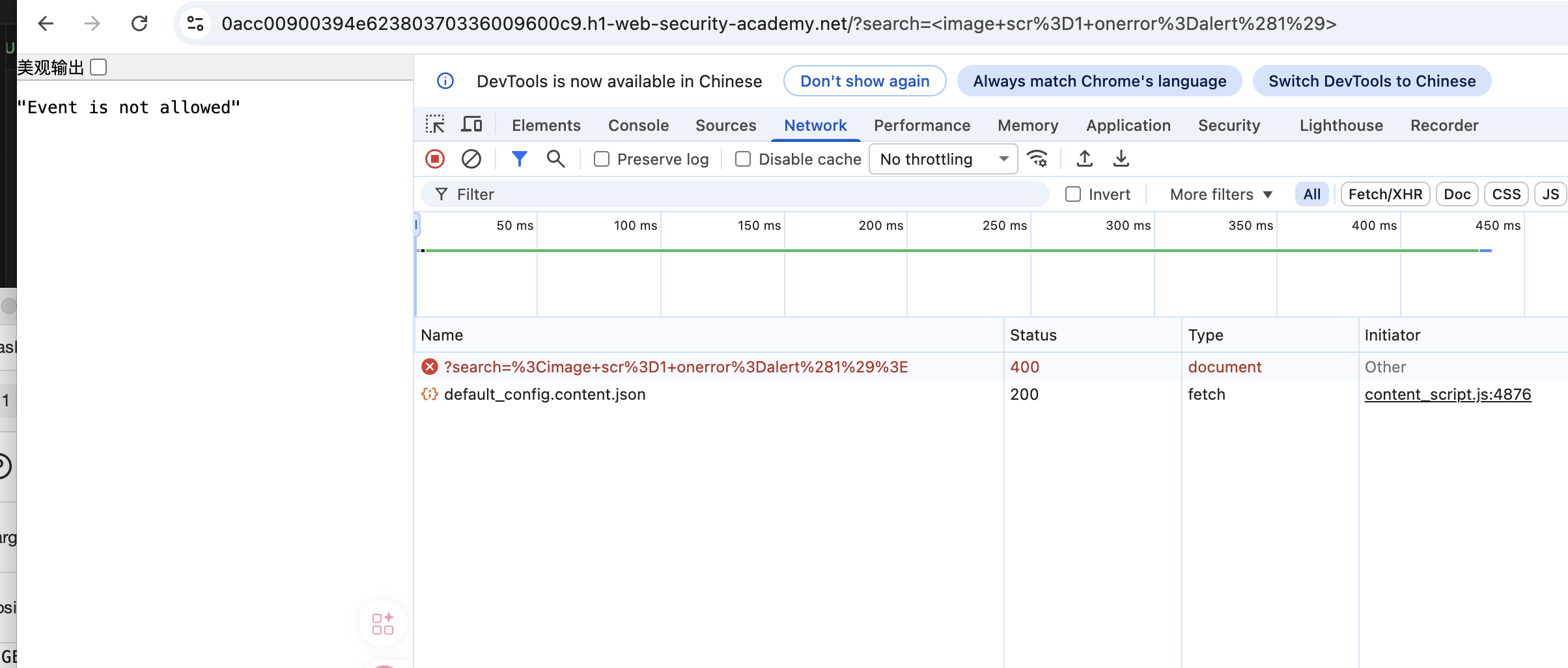This screenshot has width=1568, height=668.
Task: Open the content_script.js:4876 initiator link
Action: [1448, 394]
